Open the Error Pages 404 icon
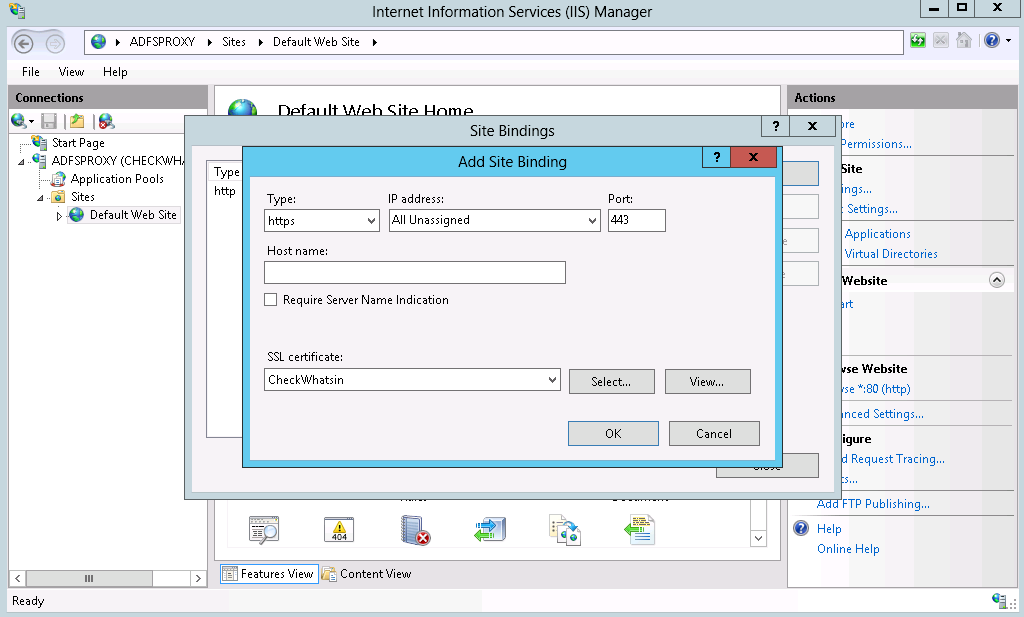This screenshot has width=1024, height=617. pos(339,530)
